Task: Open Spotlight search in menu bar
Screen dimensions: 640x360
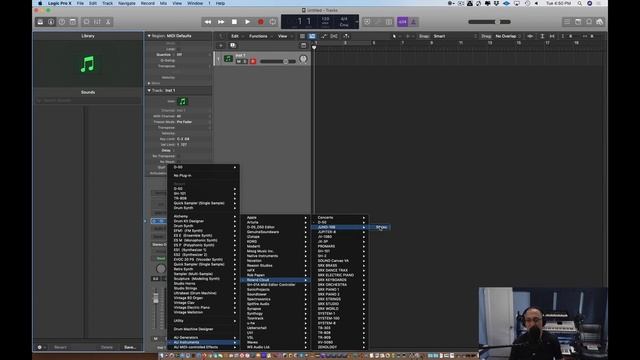Action: [580, 3]
